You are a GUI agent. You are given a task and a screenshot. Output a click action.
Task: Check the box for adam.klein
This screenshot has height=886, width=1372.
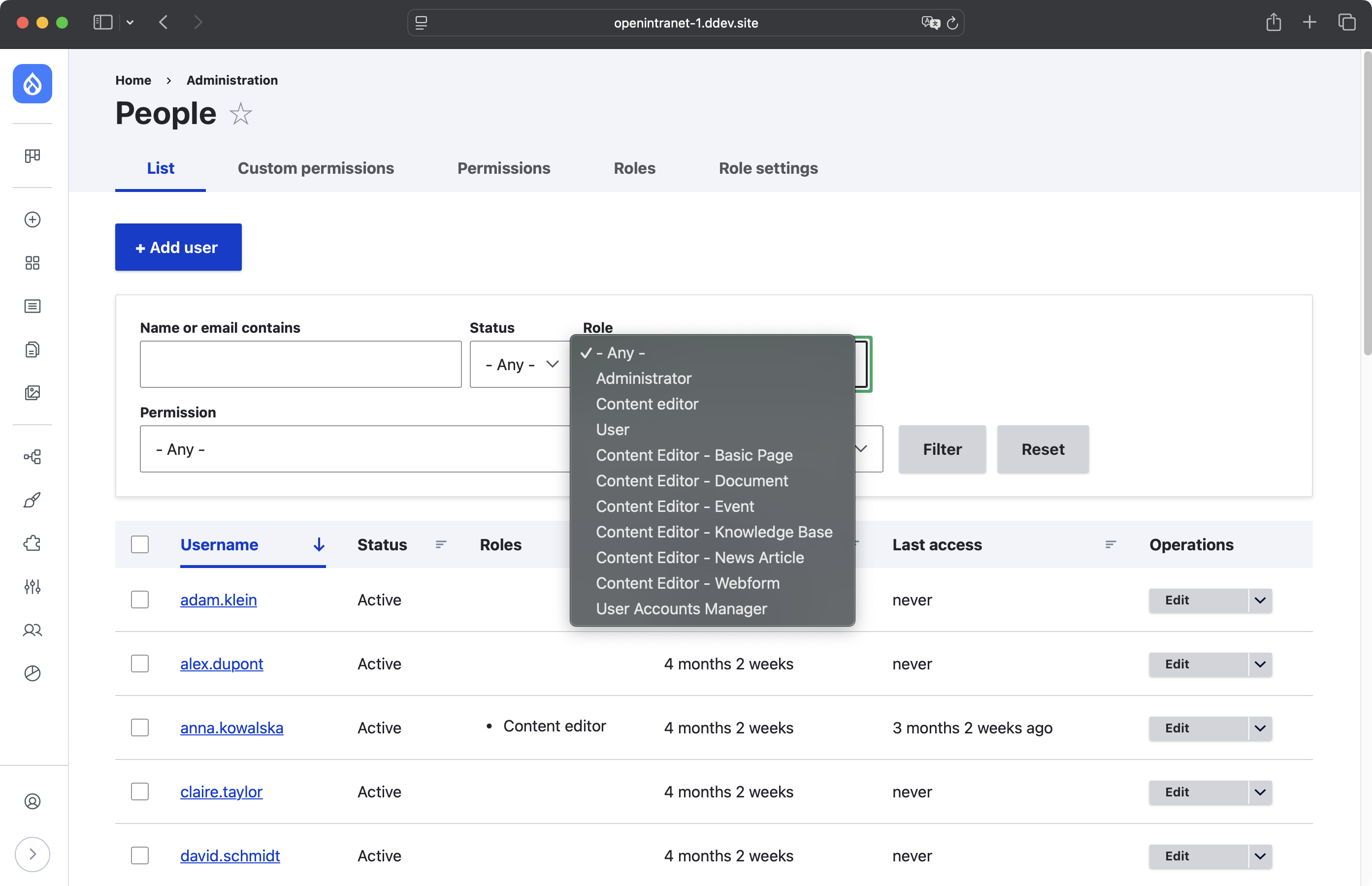(140, 600)
